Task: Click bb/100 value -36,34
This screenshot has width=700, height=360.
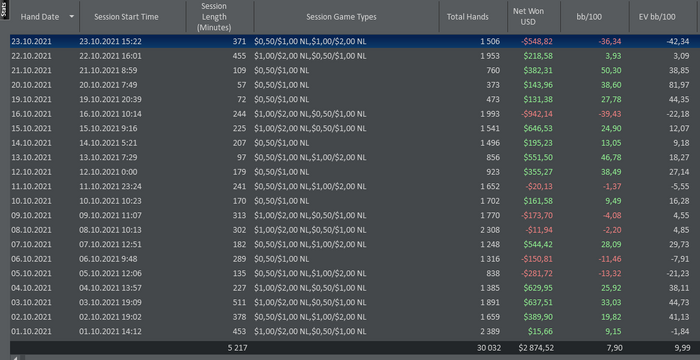Action: 610,42
